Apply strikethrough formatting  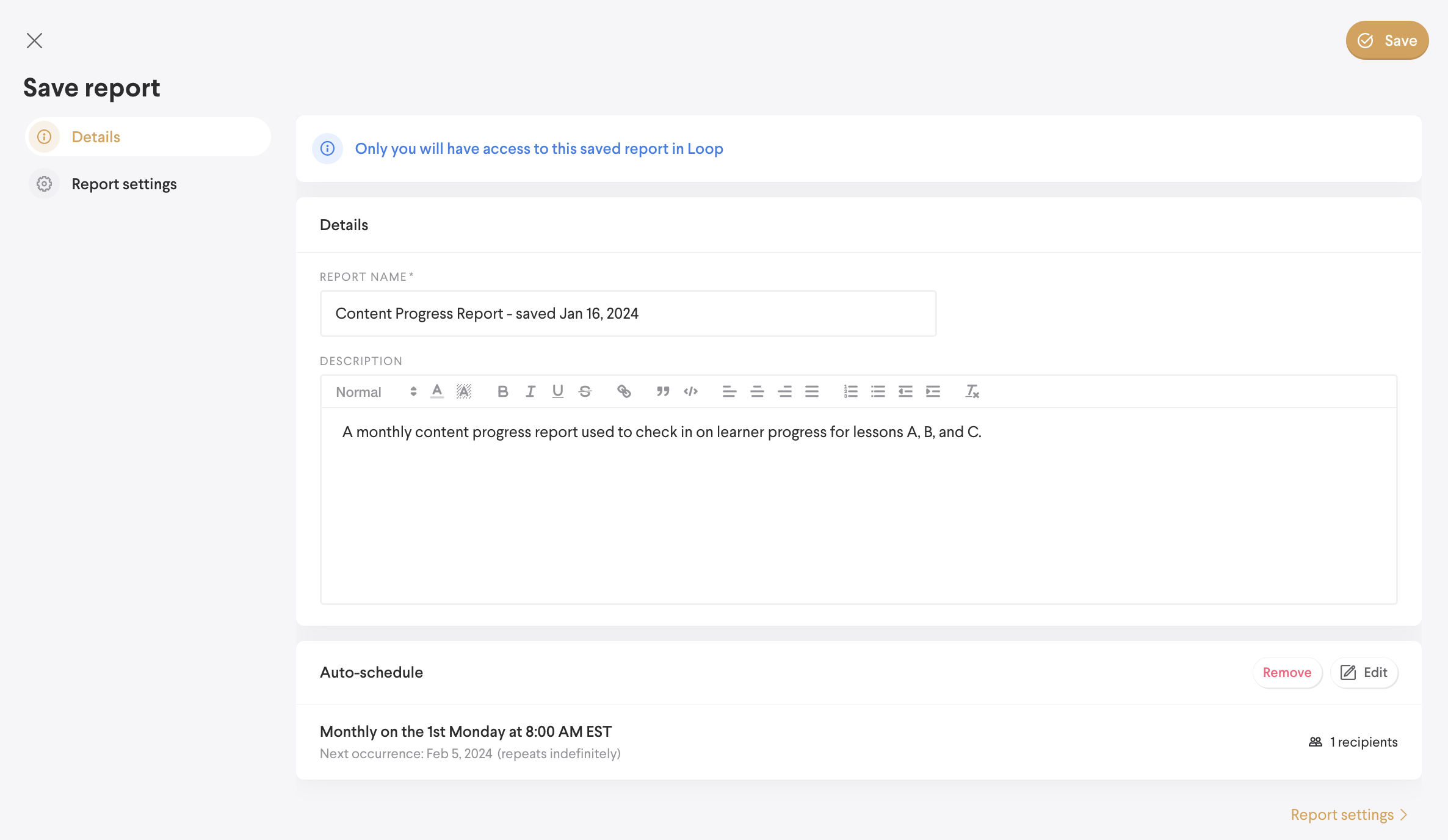click(585, 391)
